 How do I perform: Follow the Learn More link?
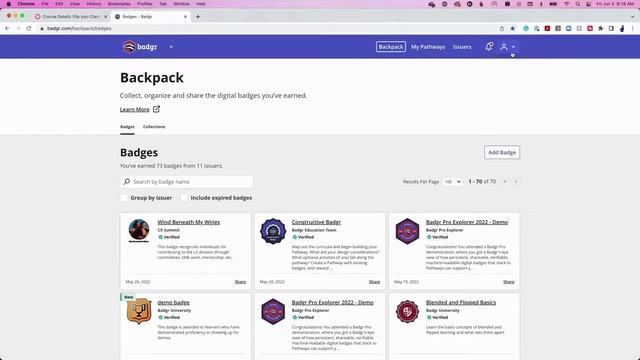click(134, 109)
